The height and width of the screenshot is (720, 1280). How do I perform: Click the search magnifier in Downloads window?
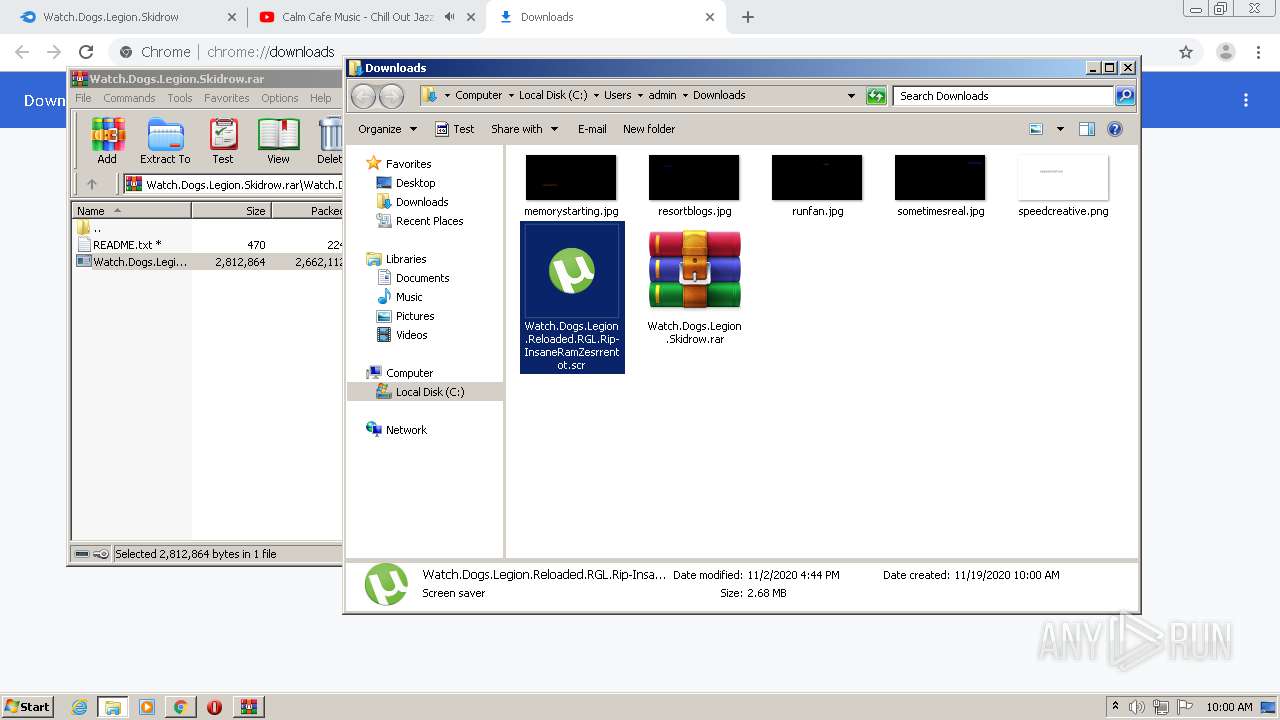tap(1125, 96)
